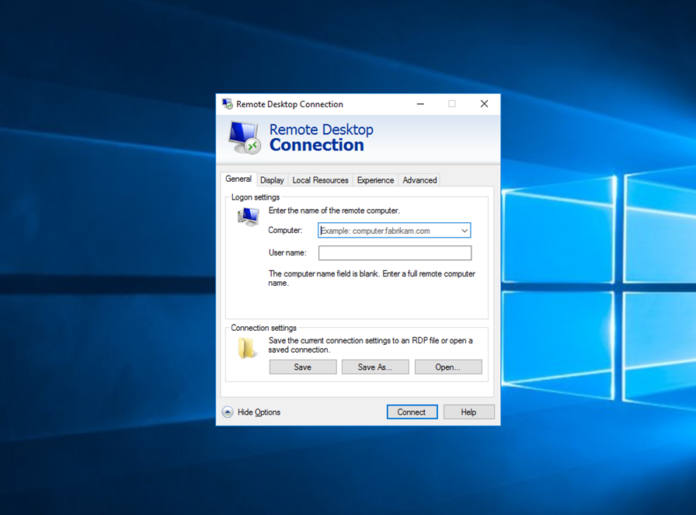Click the Connect button
This screenshot has width=696, height=515.
(411, 412)
